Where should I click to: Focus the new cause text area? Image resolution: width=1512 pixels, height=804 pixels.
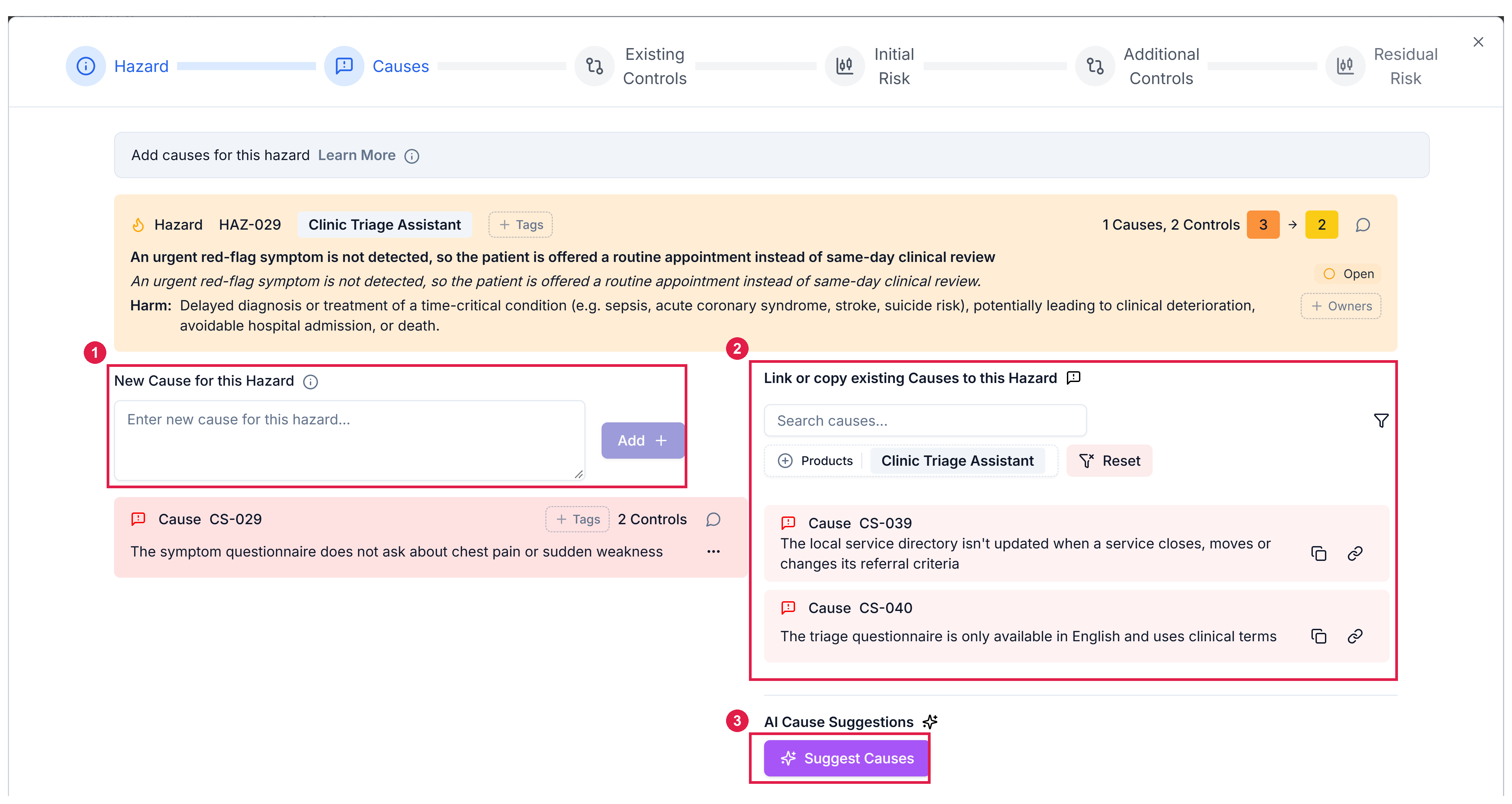349,441
